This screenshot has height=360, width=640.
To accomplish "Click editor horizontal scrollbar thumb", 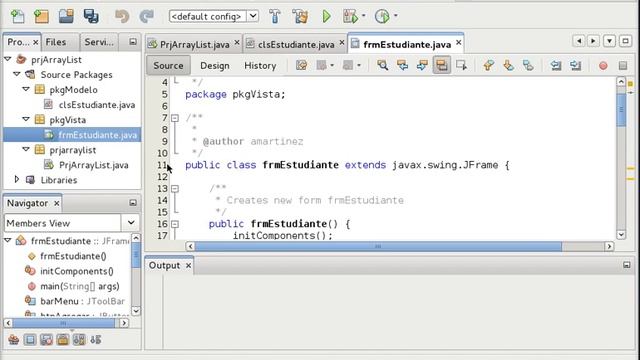I will [378, 246].
